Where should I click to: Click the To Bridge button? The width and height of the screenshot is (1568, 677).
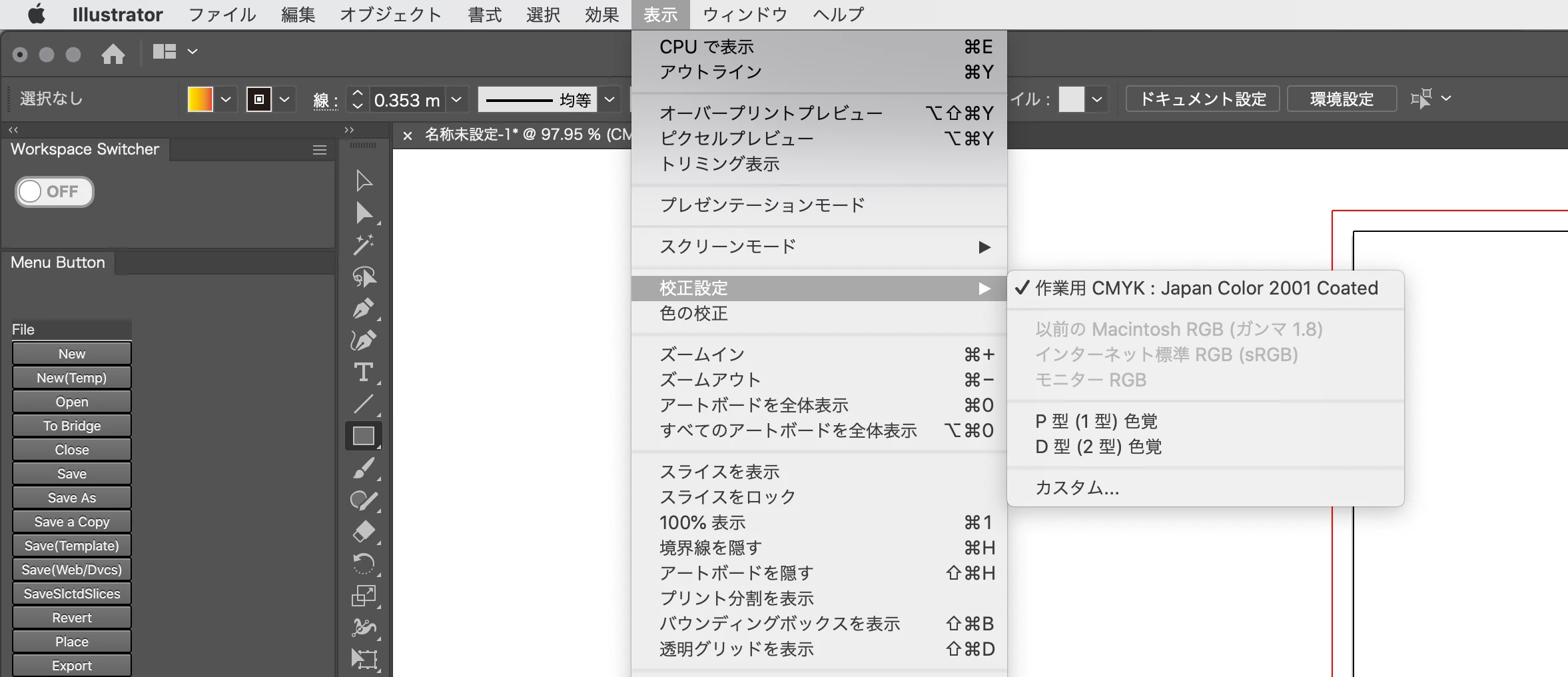pyautogui.click(x=72, y=426)
